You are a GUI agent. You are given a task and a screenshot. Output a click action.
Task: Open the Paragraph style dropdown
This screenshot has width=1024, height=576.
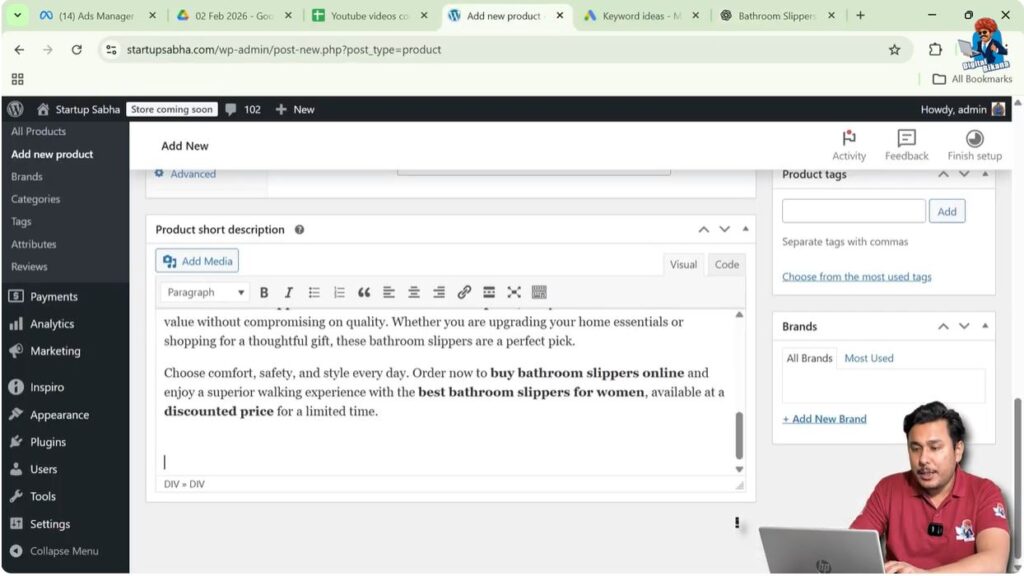pyautogui.click(x=203, y=292)
